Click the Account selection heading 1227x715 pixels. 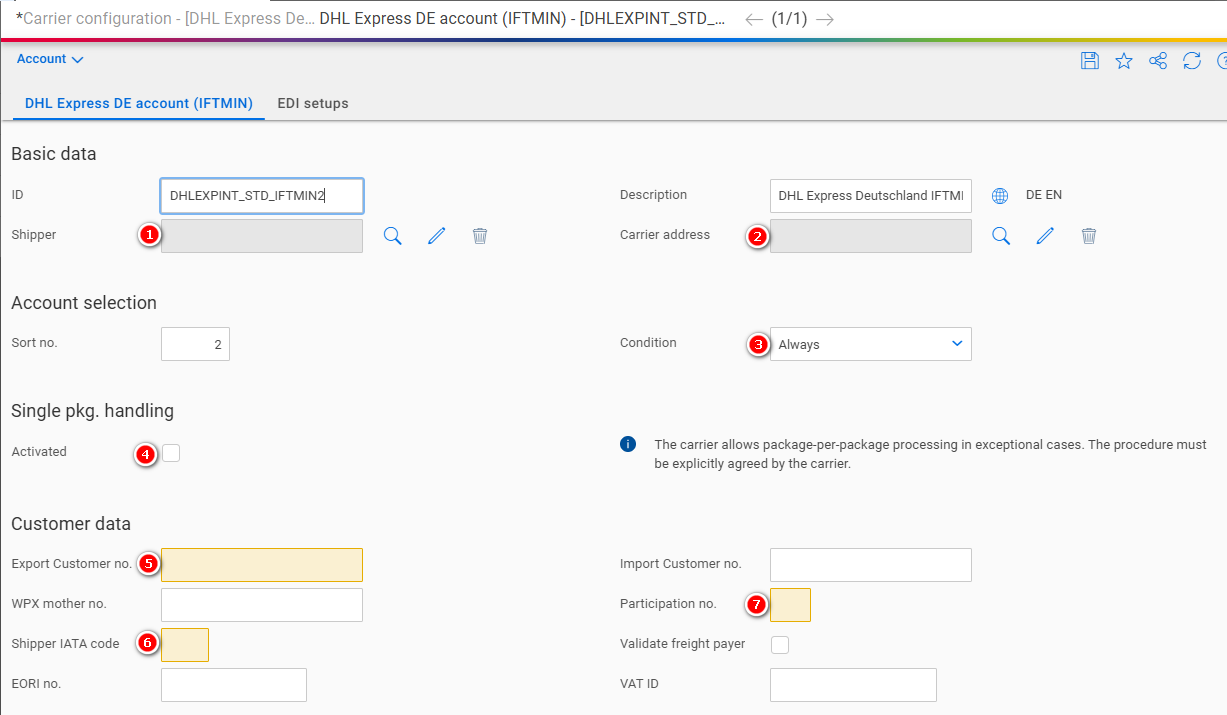[x=84, y=303]
